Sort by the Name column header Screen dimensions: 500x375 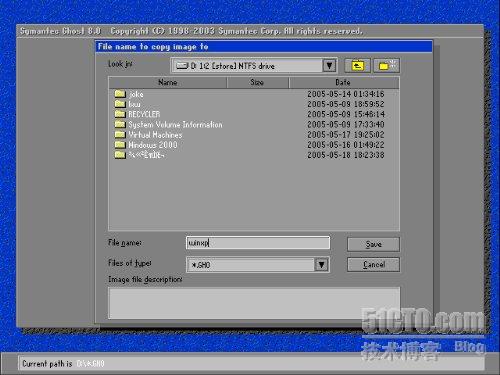(168, 82)
